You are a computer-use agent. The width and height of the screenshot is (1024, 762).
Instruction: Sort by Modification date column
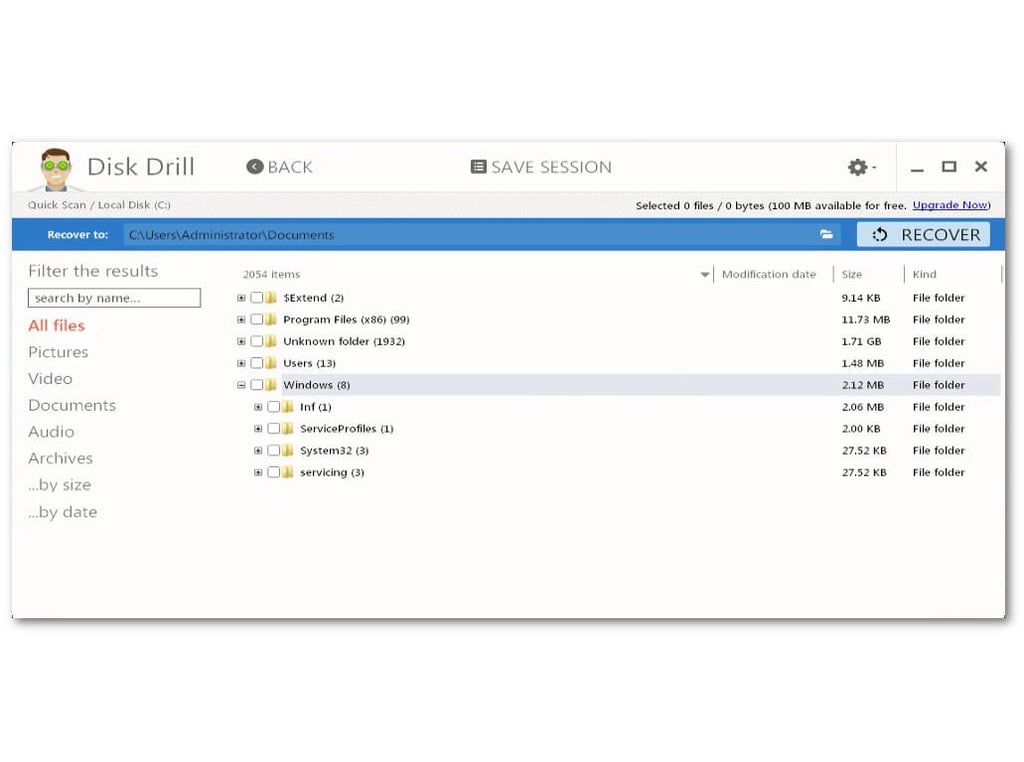click(769, 274)
